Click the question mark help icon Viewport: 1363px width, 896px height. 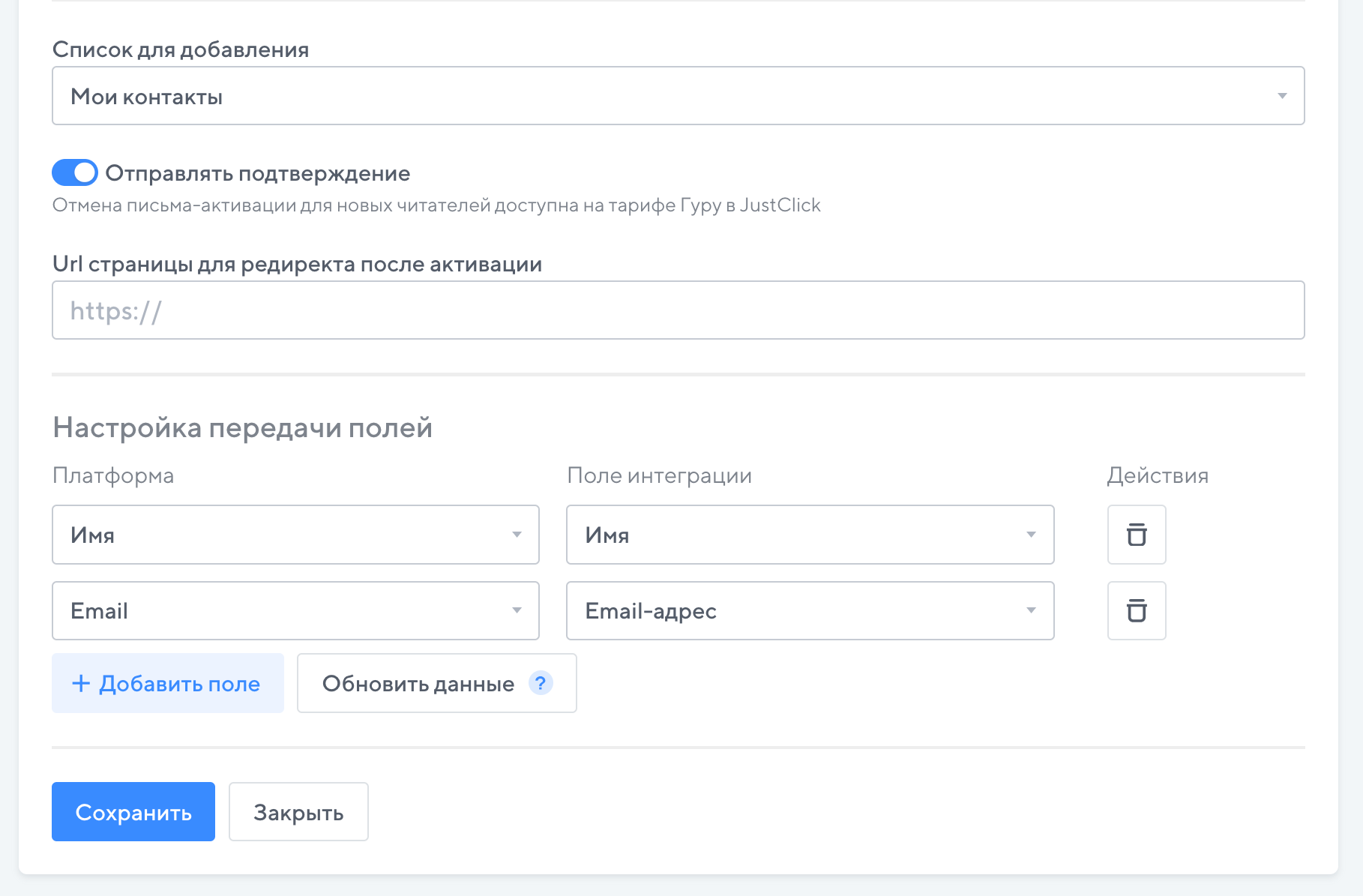click(540, 683)
